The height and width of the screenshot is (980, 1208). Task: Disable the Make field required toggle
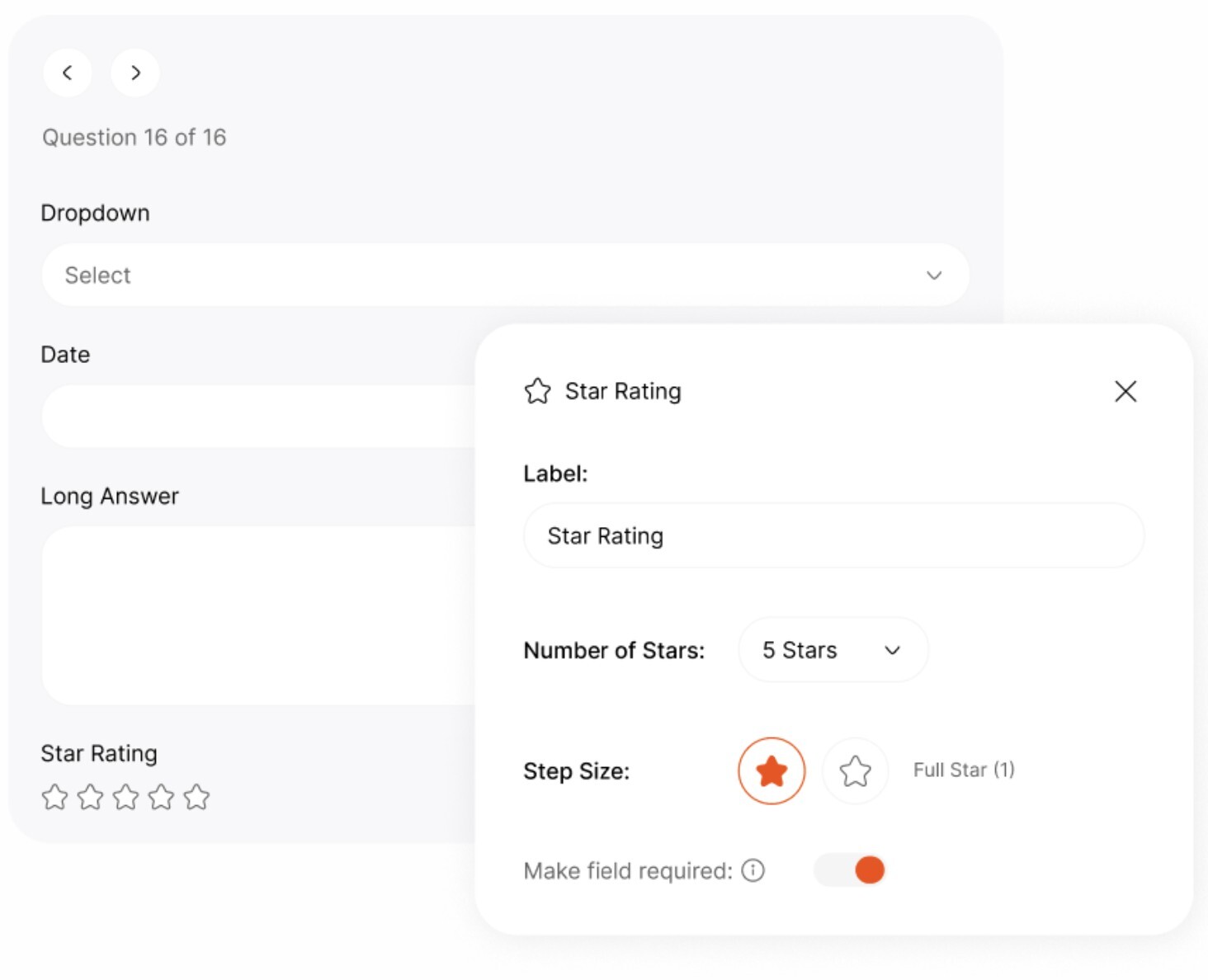pos(850,869)
